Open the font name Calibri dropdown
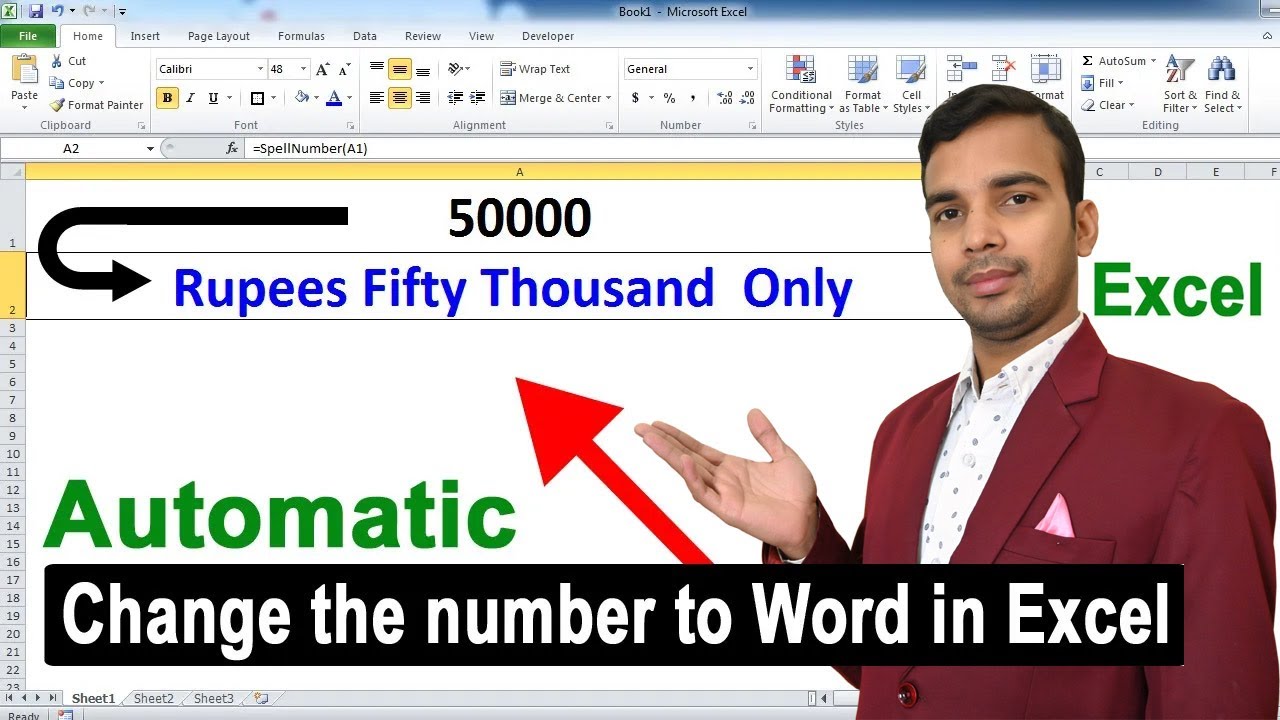The width and height of the screenshot is (1280, 720). pos(260,69)
